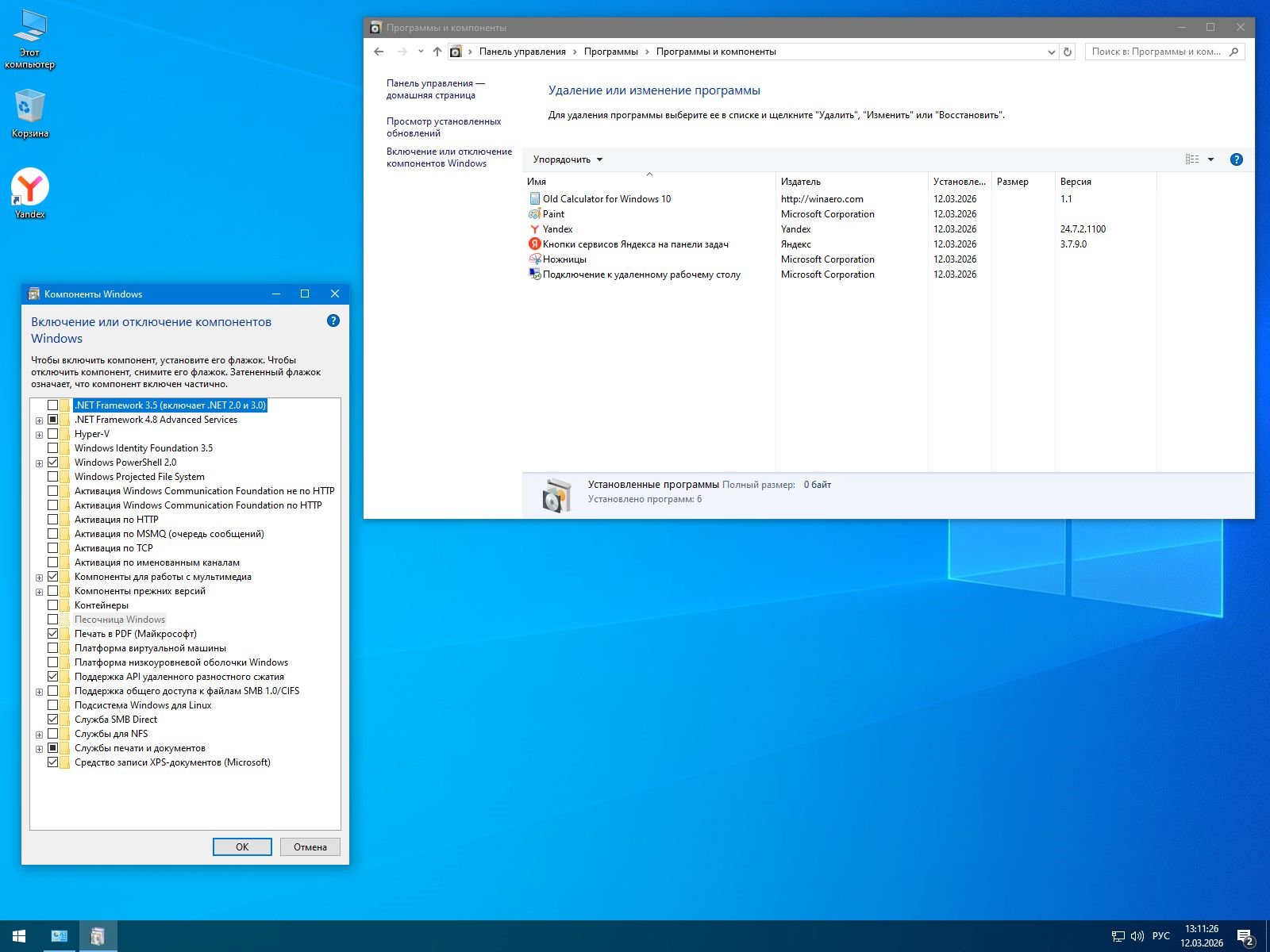Uncheck Печать в PDF (Майкрософт)
This screenshot has height=952, width=1270.
[53, 634]
